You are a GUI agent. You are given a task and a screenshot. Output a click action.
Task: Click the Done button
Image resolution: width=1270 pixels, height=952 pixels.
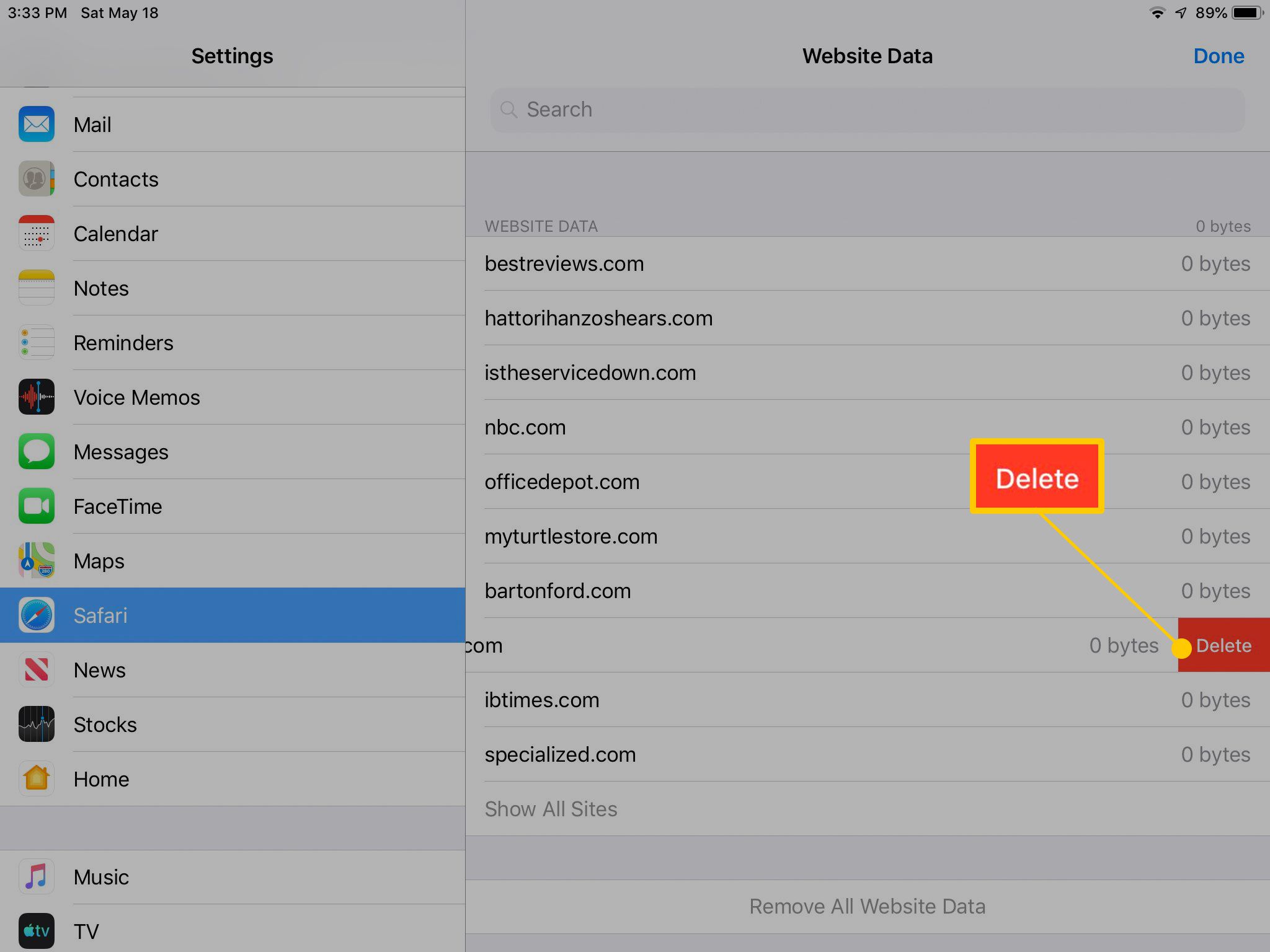(1219, 56)
